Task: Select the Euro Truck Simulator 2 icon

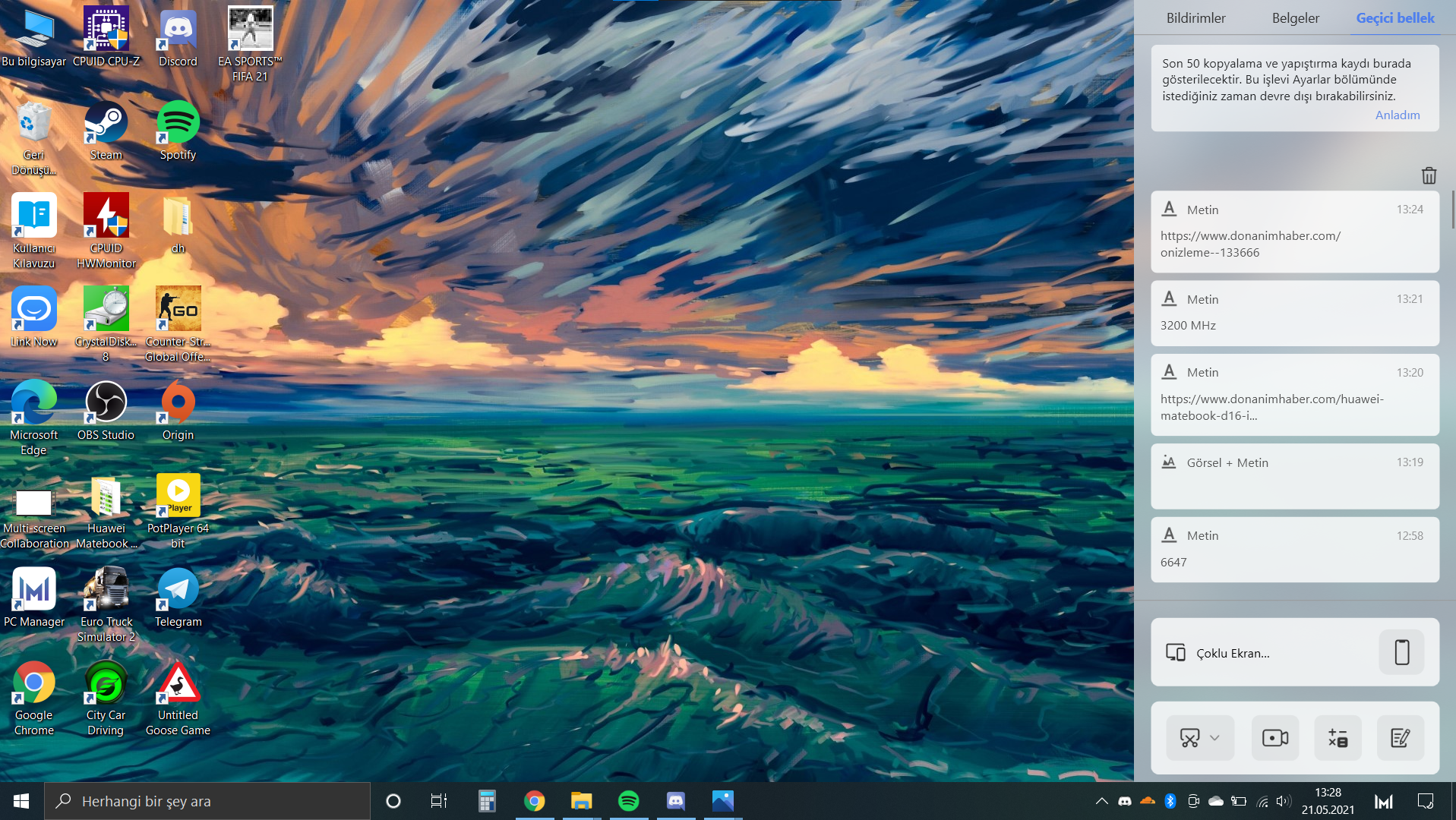Action: click(106, 604)
